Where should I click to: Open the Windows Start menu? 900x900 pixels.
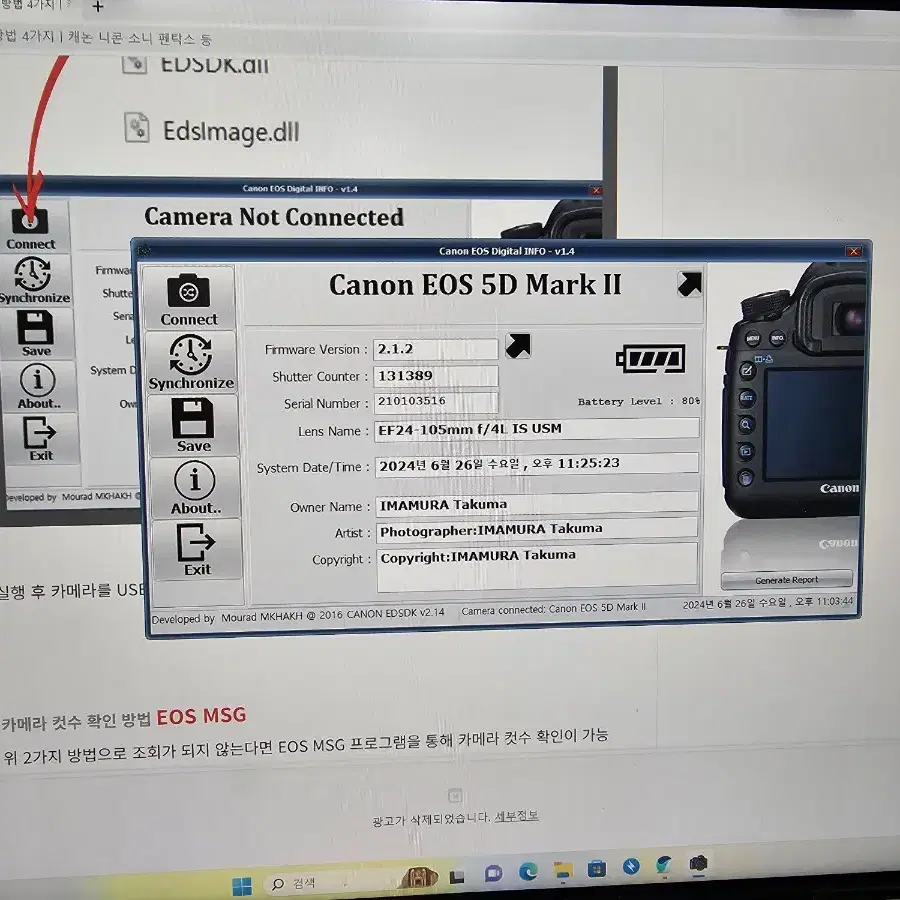[242, 886]
